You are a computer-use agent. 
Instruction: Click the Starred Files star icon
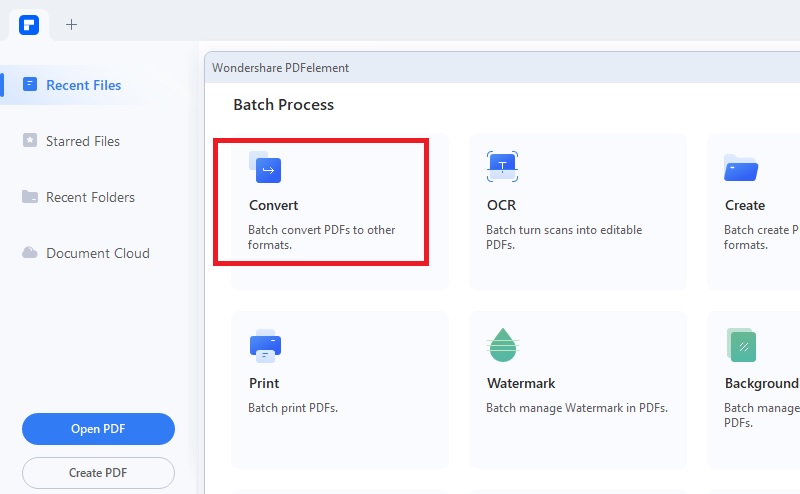[30, 140]
